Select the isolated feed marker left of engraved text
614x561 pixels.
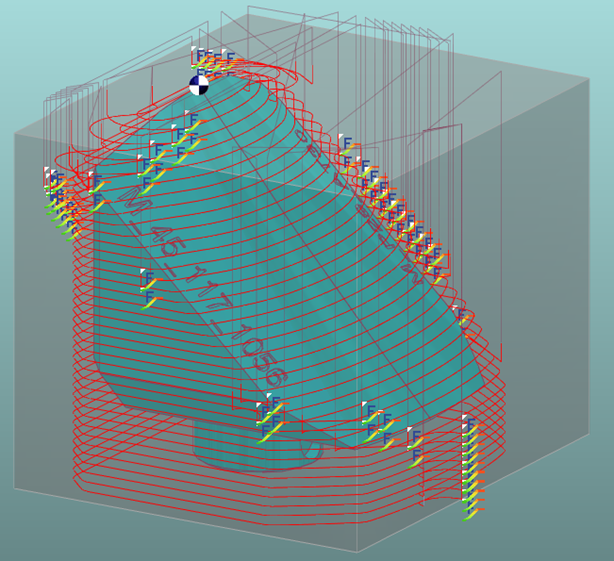pos(148,289)
